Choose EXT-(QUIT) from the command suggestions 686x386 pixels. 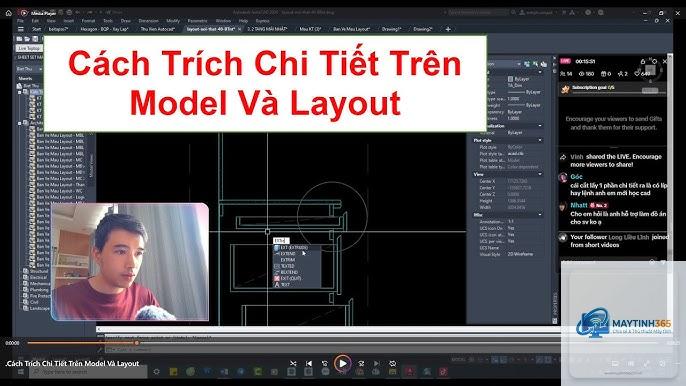pyautogui.click(x=297, y=278)
